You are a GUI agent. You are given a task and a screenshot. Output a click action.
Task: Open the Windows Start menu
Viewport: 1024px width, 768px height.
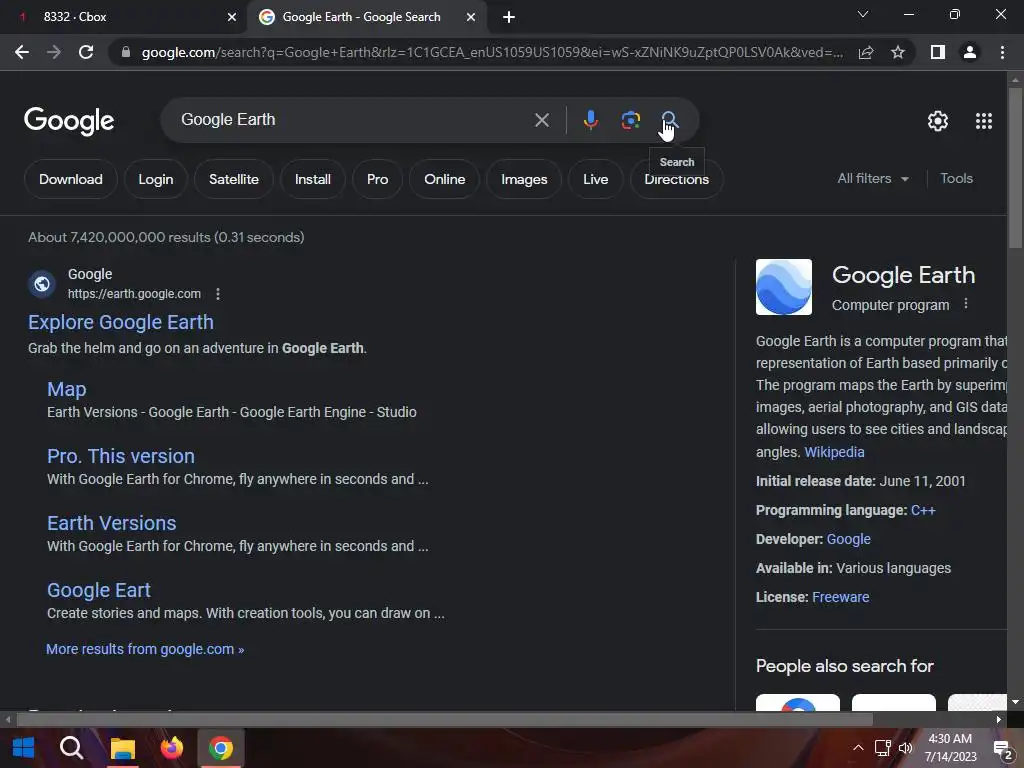coord(24,748)
